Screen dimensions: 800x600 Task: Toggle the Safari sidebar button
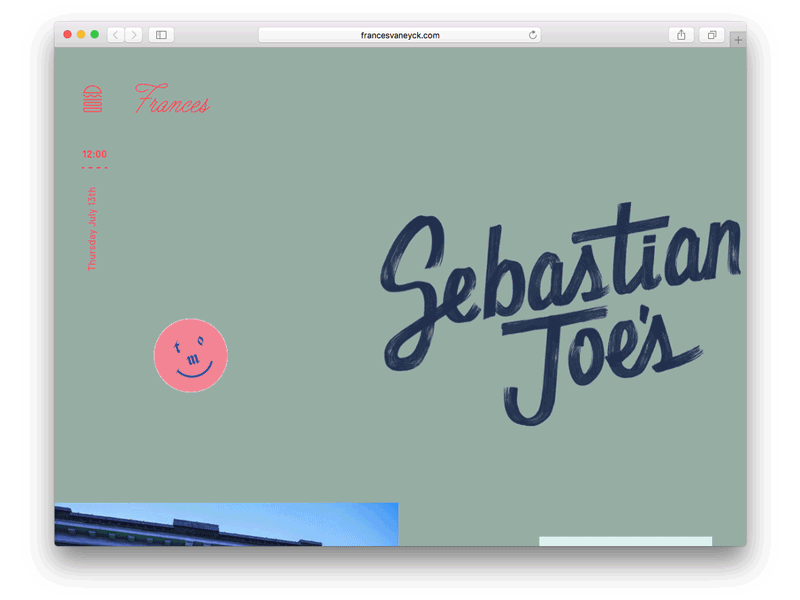pyautogui.click(x=161, y=35)
